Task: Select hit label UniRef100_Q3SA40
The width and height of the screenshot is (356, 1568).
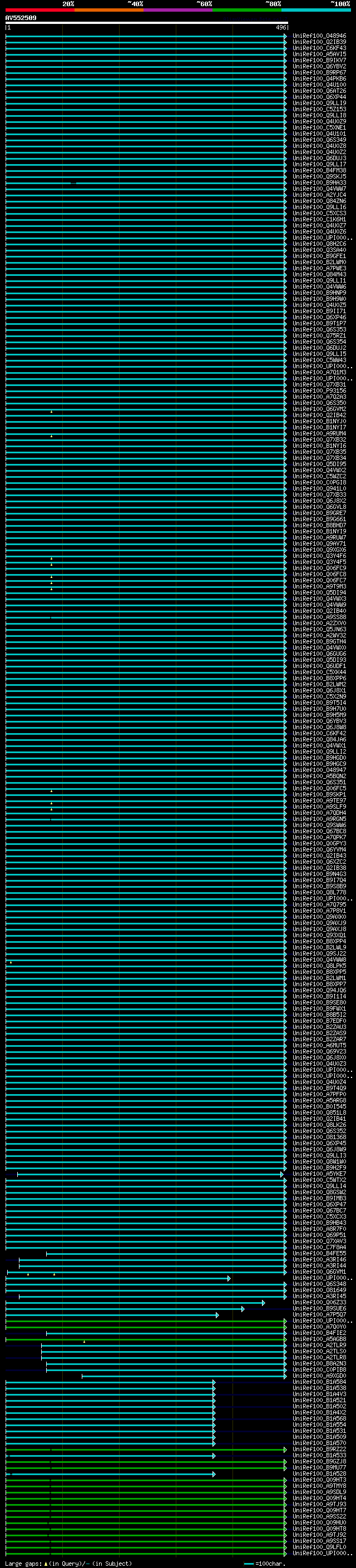Action: point(319,250)
